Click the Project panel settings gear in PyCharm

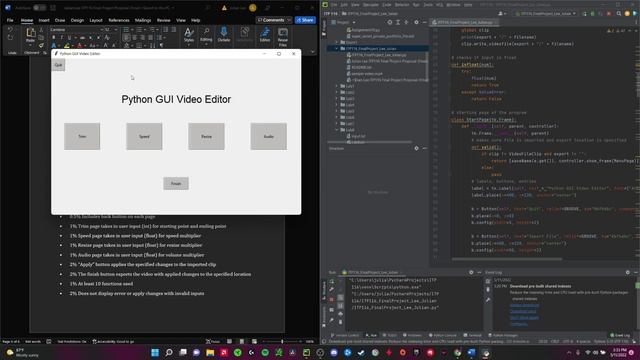pos(416,22)
